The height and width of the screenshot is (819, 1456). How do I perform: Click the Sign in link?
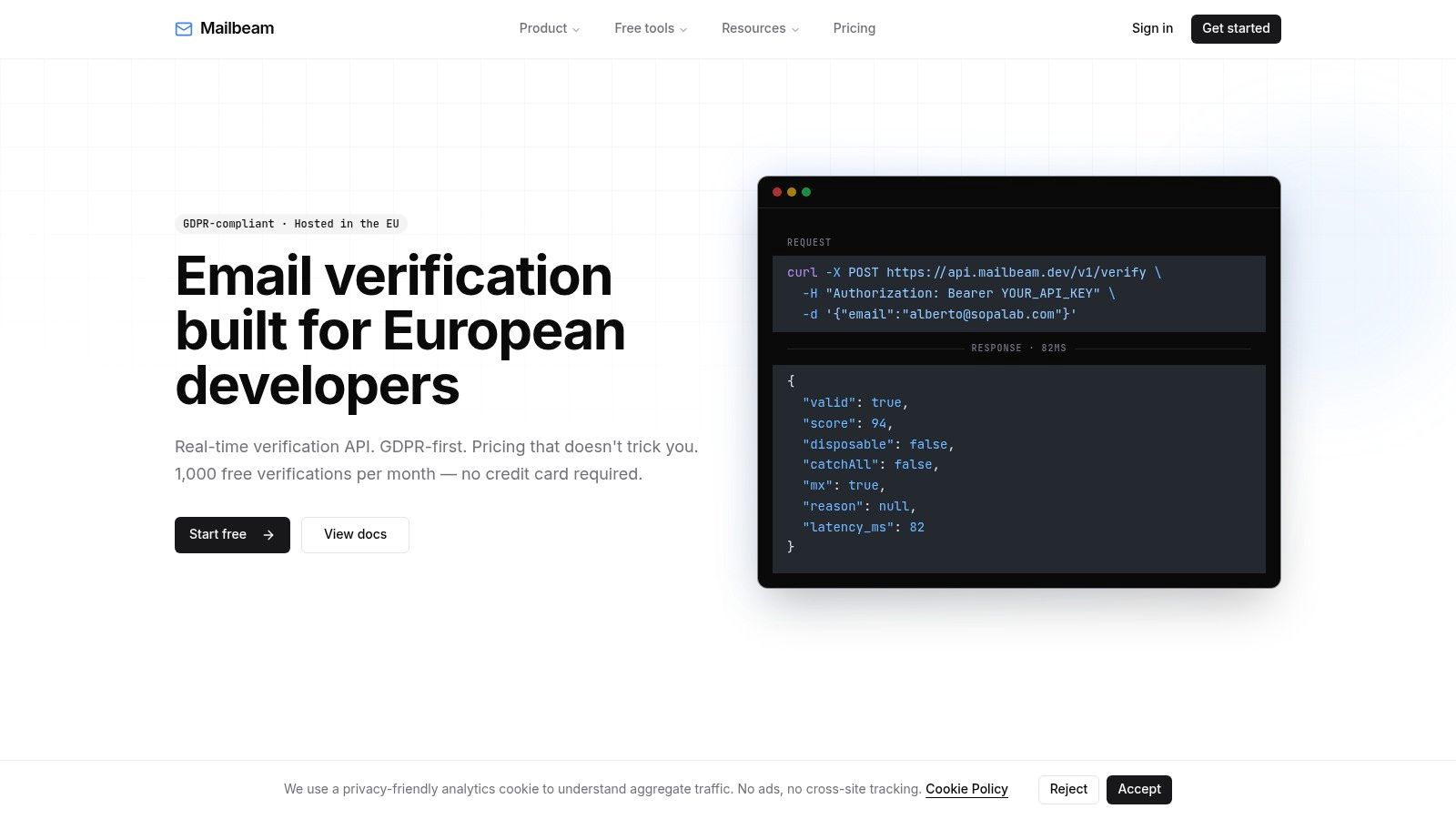(x=1152, y=28)
